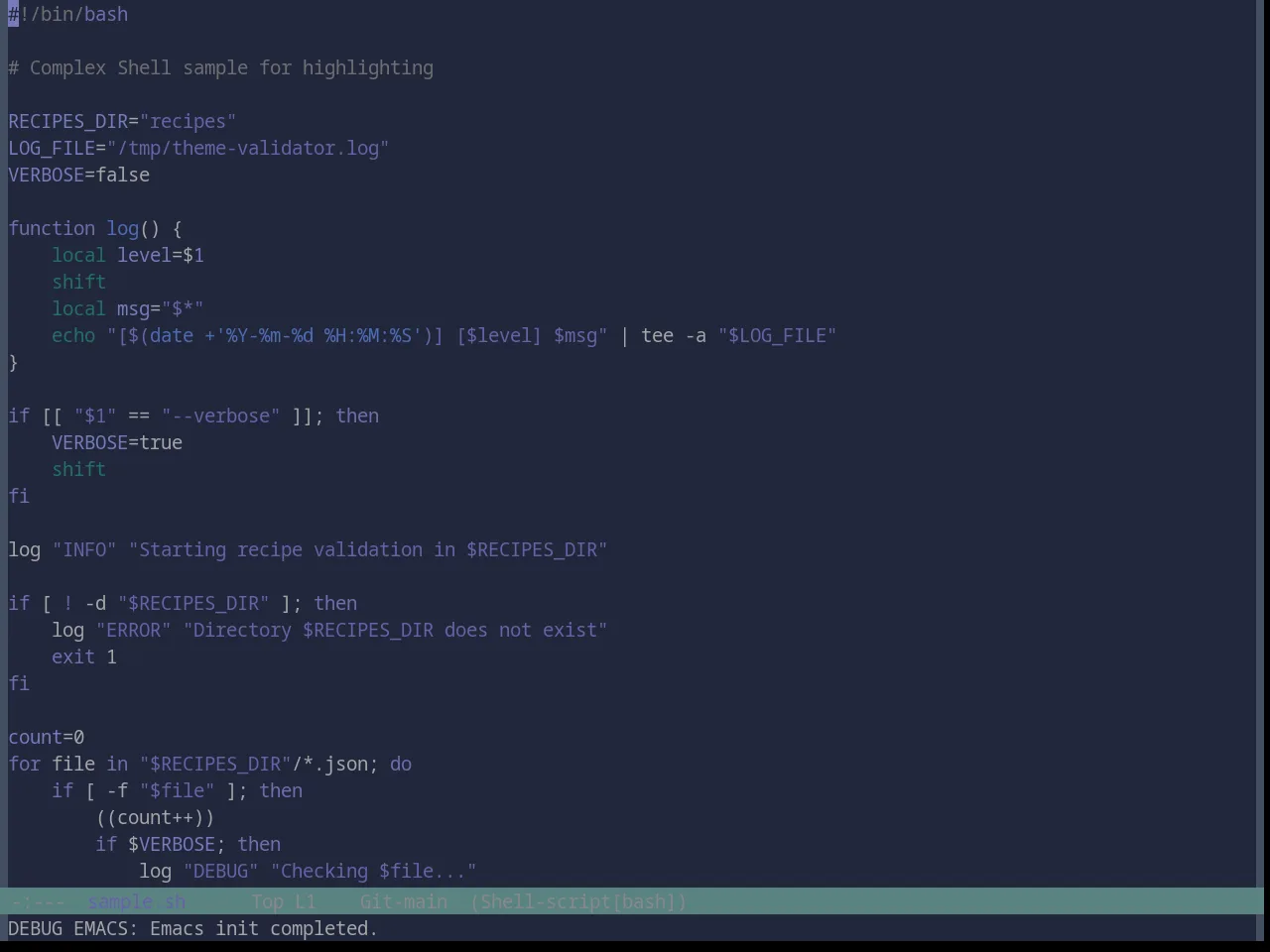The height and width of the screenshot is (952, 1270).
Task: Click the "Directory $RECIPES_DIR does not exist" string
Action: (395, 631)
